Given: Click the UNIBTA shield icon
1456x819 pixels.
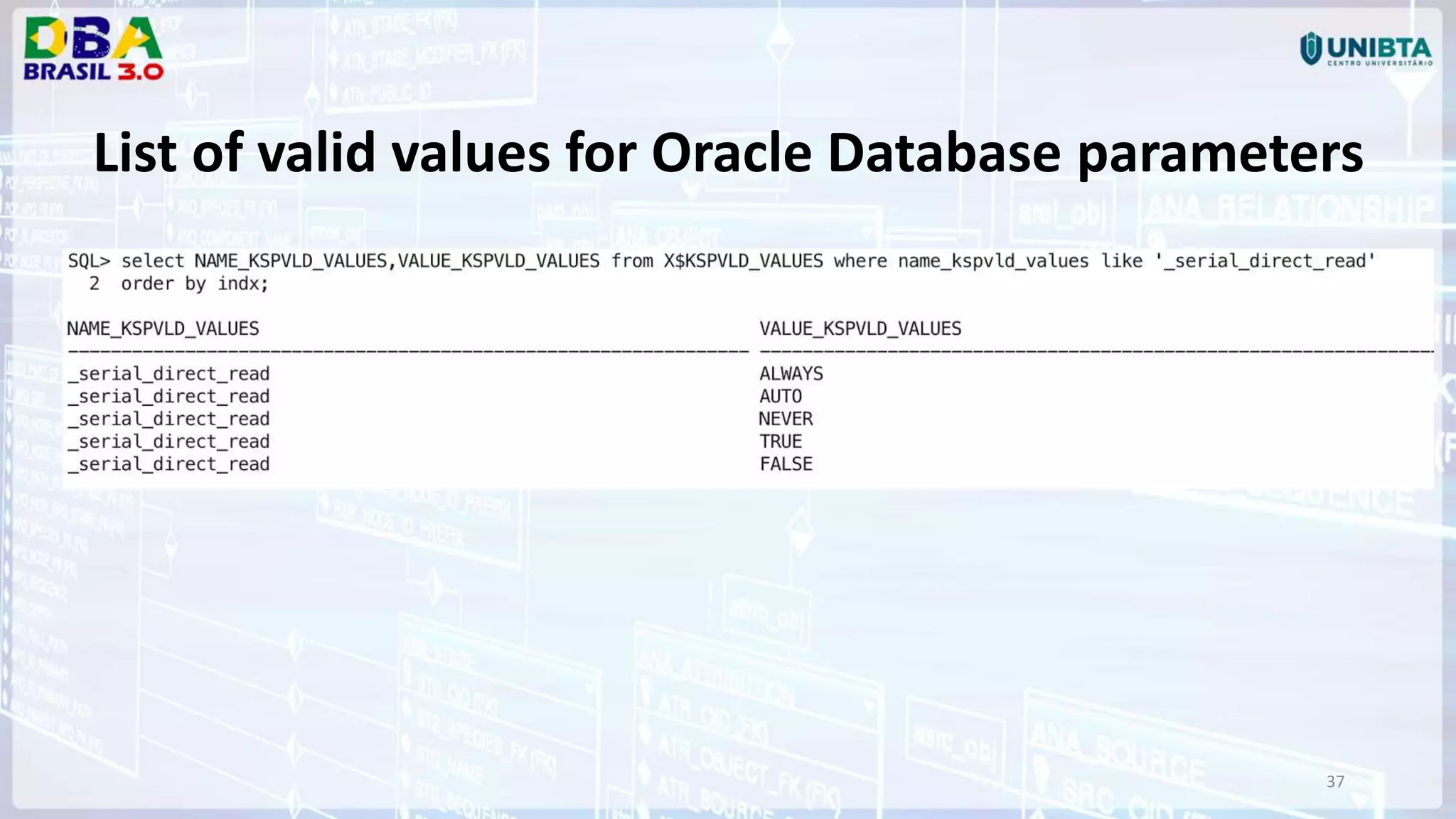Looking at the screenshot, I should pos(1310,49).
